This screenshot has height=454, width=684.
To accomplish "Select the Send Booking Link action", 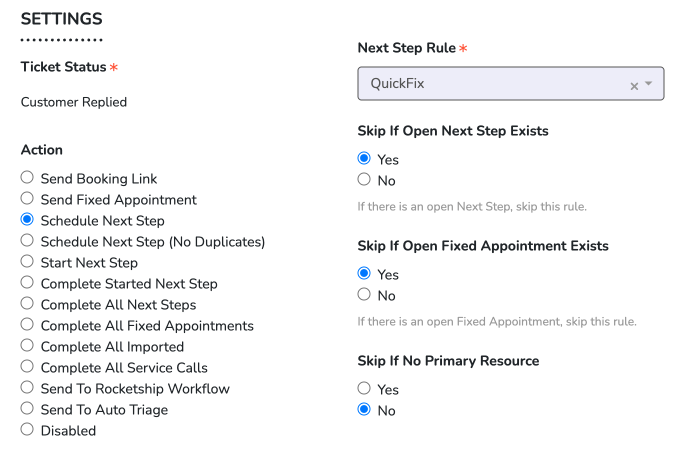I will (27, 178).
